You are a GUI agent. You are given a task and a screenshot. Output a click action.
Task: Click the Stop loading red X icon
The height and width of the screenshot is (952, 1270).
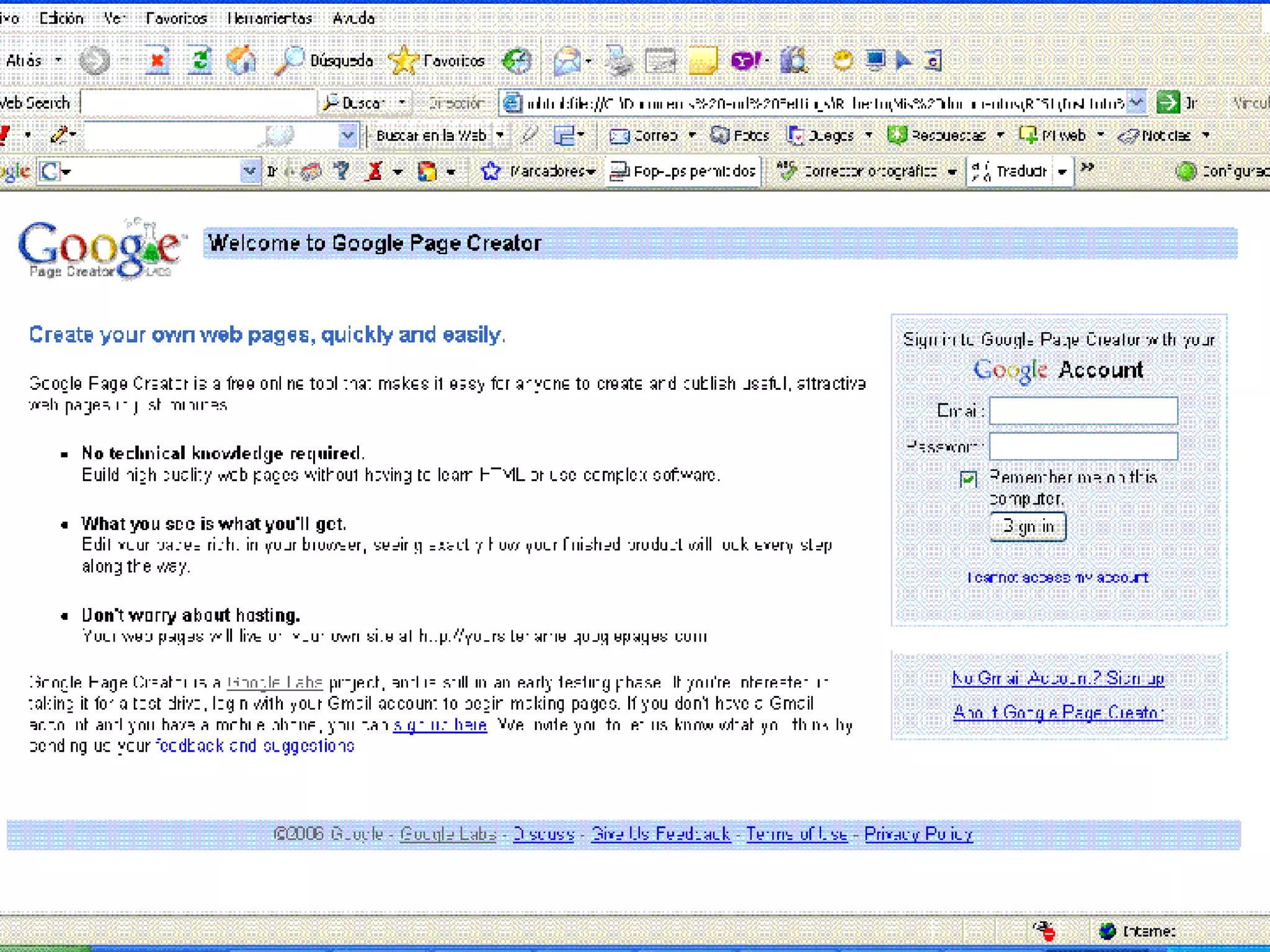(x=158, y=61)
